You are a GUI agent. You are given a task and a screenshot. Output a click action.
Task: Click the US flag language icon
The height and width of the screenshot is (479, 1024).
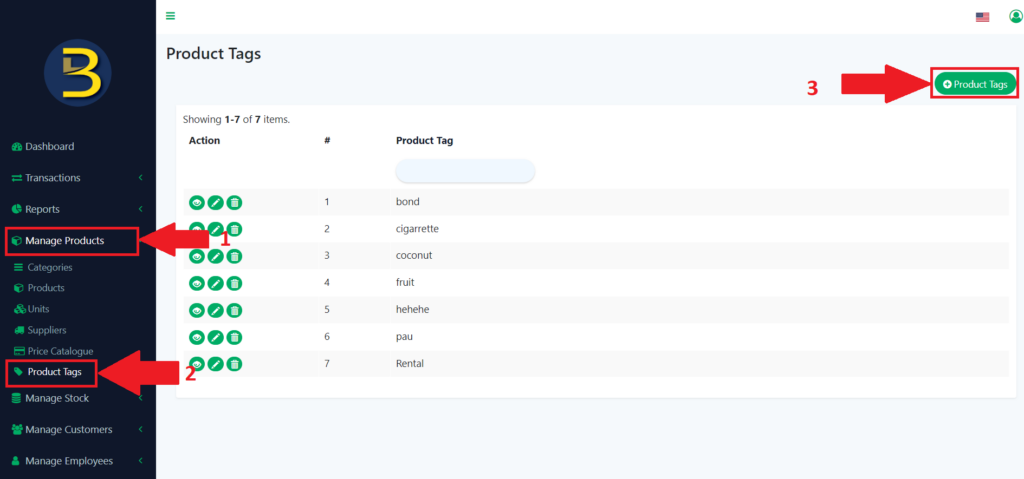(x=982, y=17)
